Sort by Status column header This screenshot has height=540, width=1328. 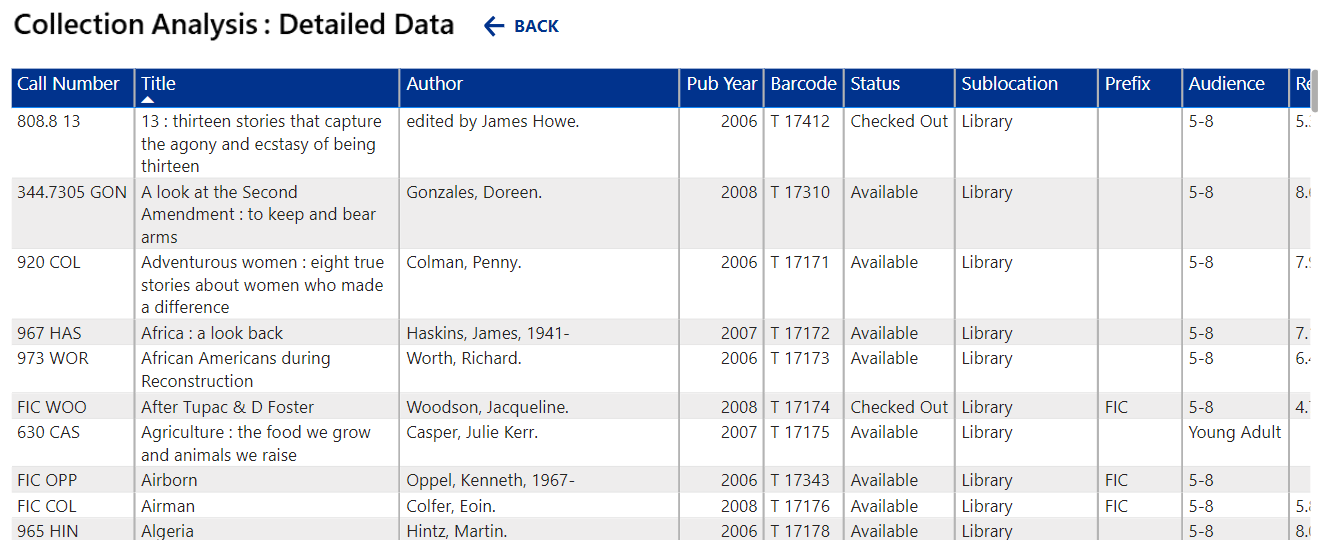[875, 84]
